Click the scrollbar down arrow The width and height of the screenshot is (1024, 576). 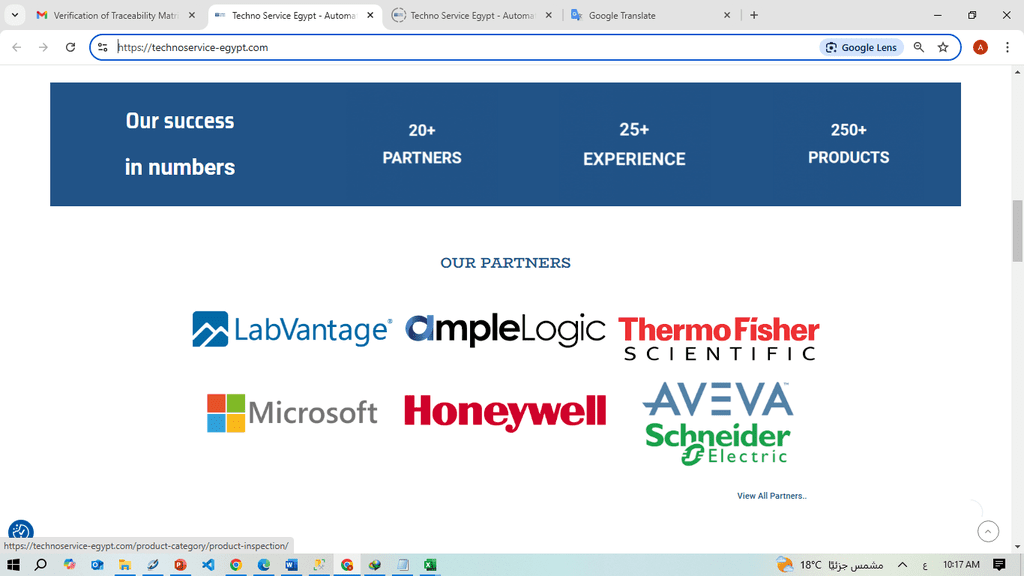pyautogui.click(x=1017, y=547)
